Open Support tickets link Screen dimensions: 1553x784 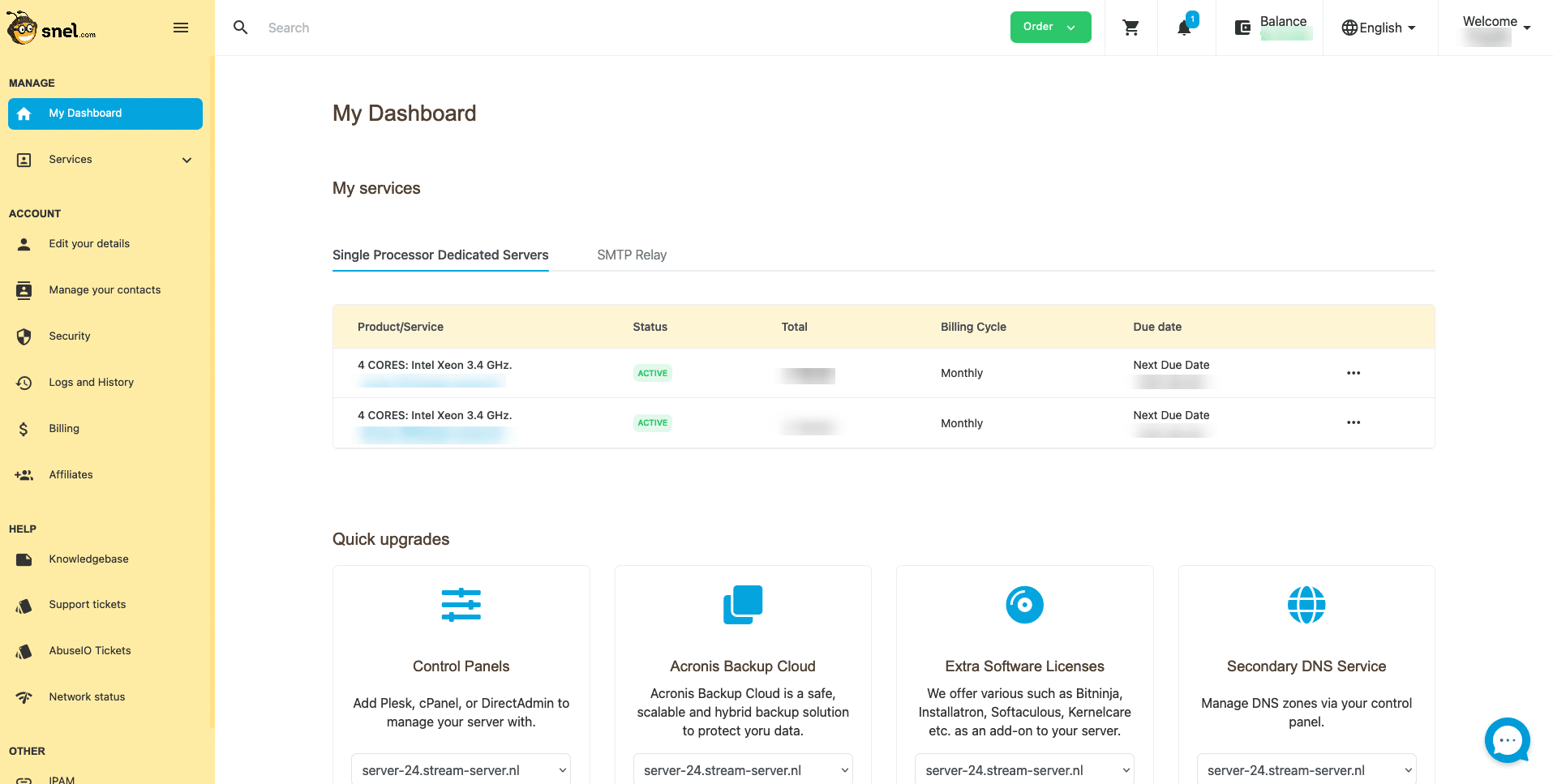(x=88, y=605)
